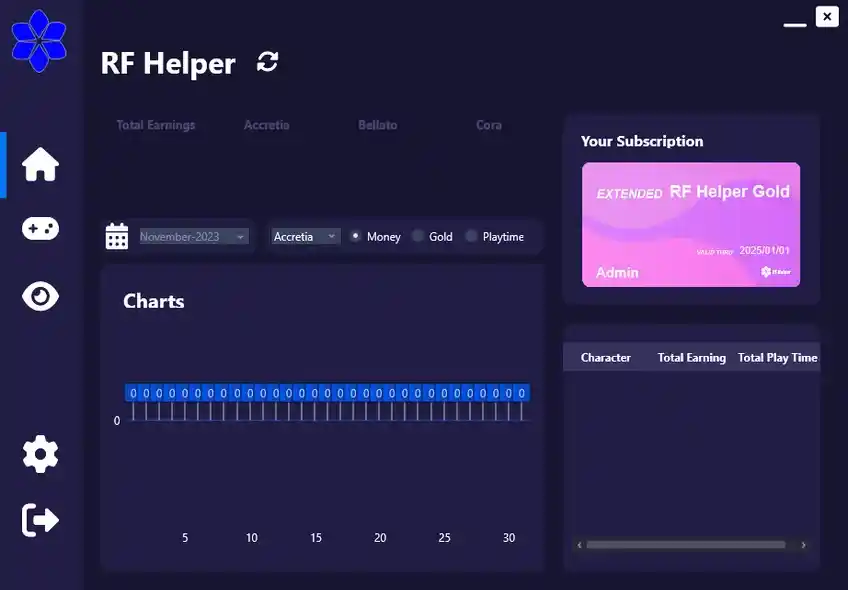The image size is (848, 590).
Task: Switch to the Bellato tab
Action: click(x=376, y=125)
